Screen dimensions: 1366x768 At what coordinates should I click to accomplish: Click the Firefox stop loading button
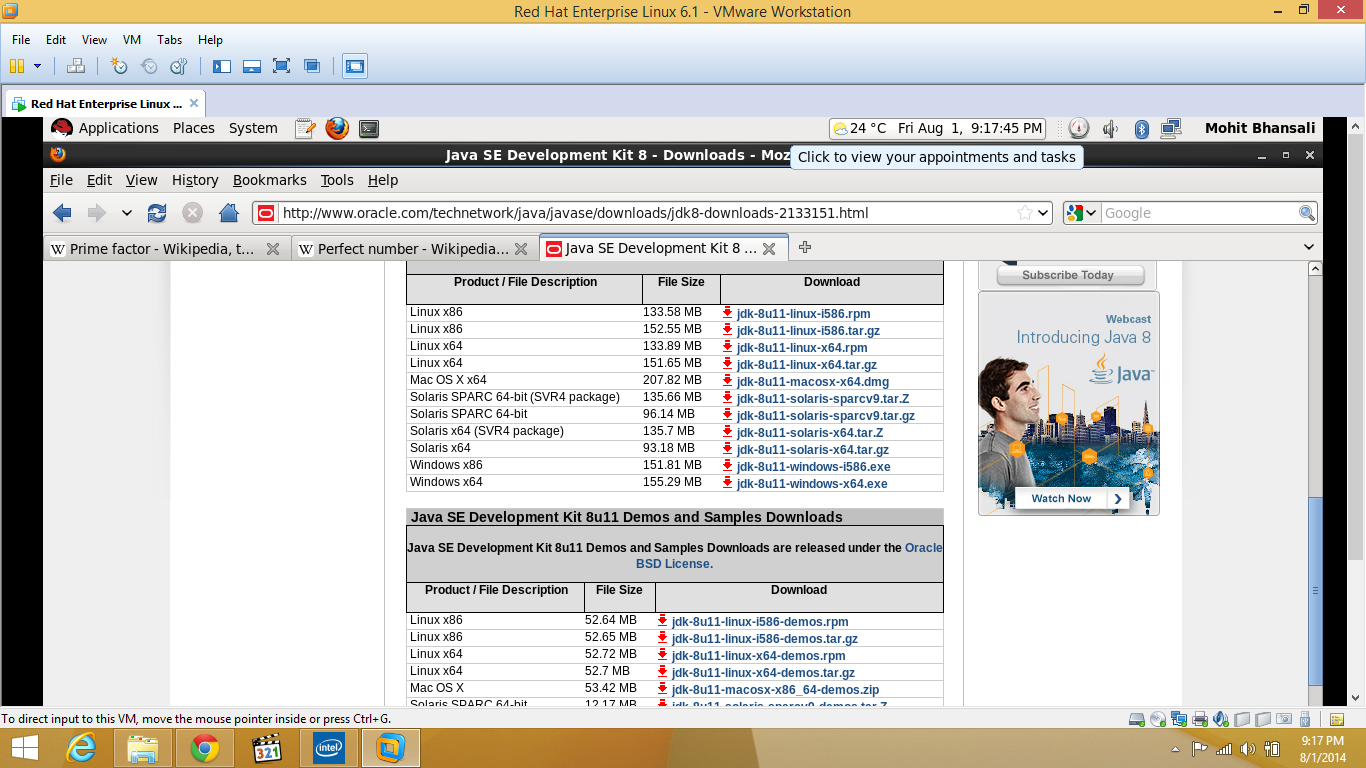[192, 213]
